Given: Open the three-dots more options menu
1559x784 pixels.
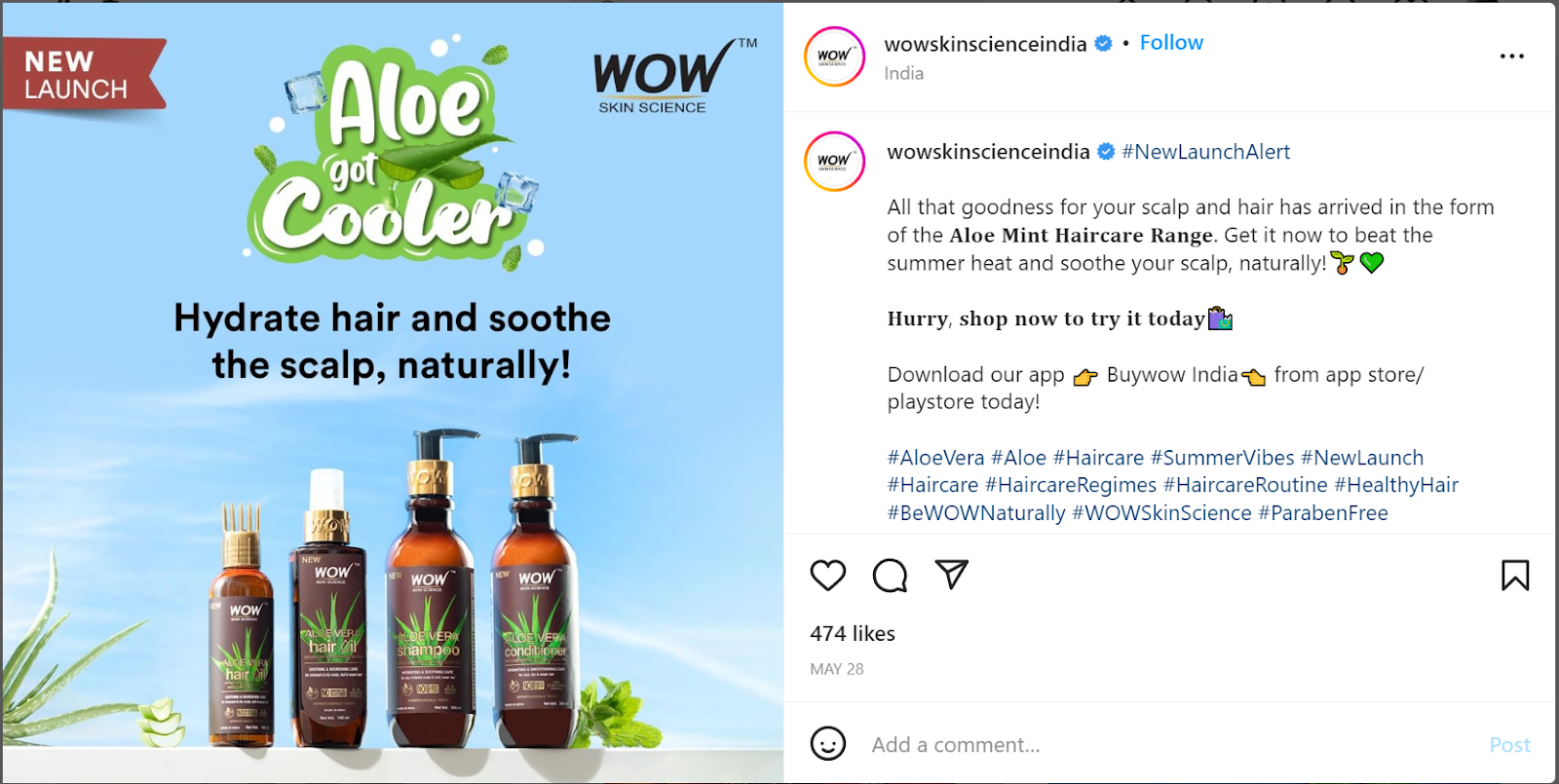Looking at the screenshot, I should click(1512, 56).
